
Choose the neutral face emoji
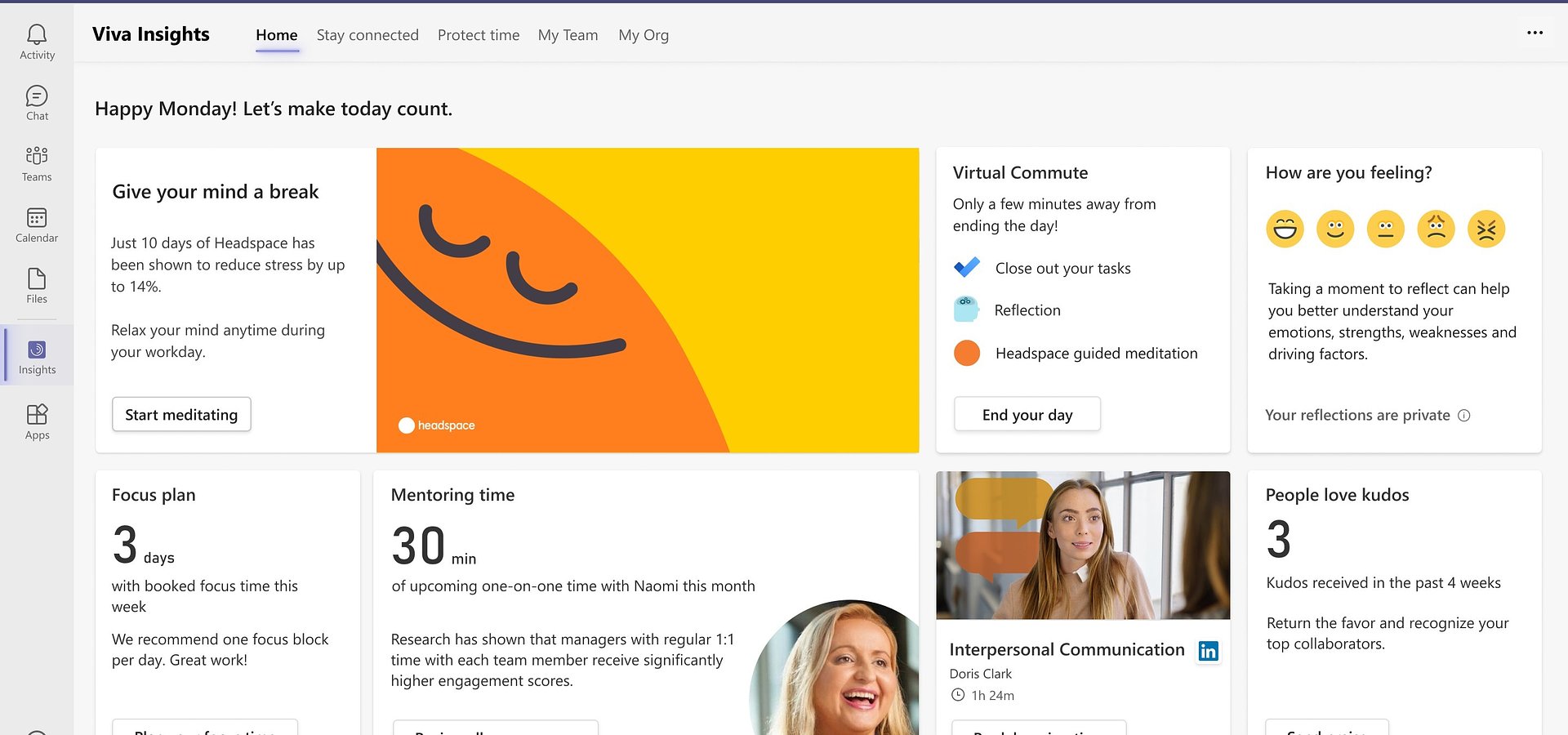[x=1385, y=229]
